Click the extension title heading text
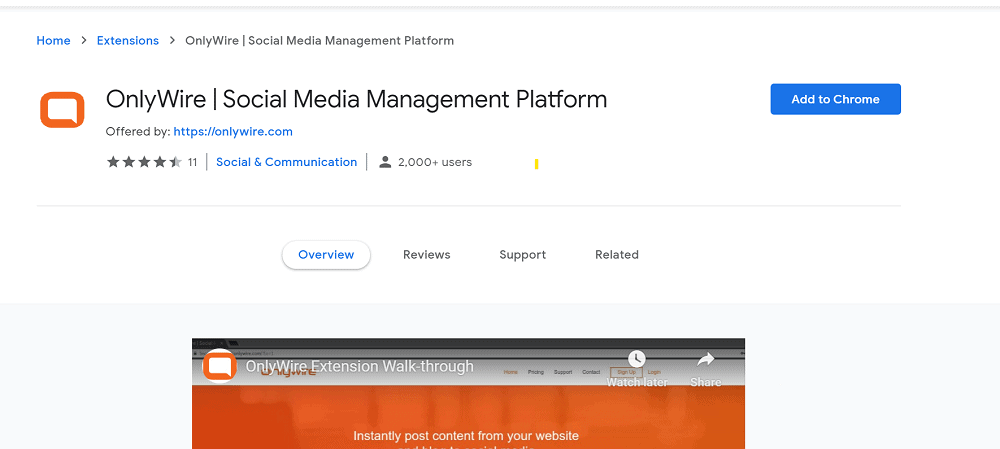Viewport: 1000px width, 449px height. pyautogui.click(x=357, y=99)
